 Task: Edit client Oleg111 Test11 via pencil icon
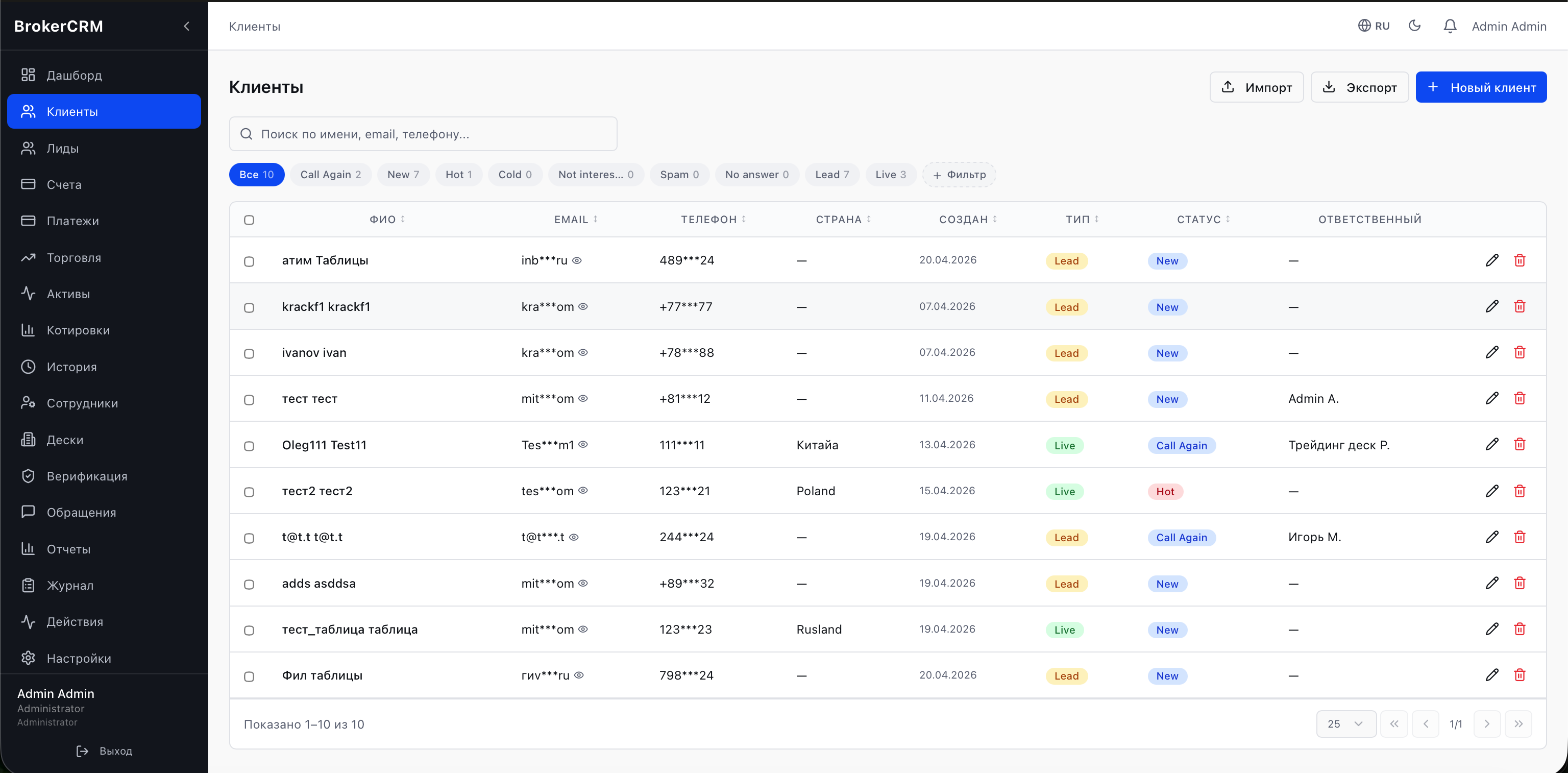1492,444
